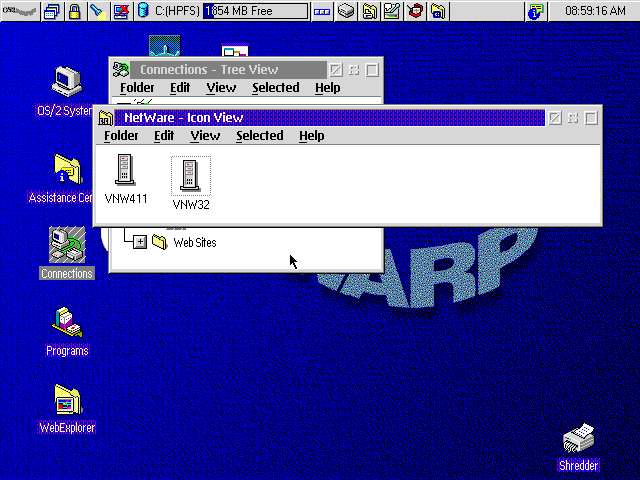Click the information assistance icon near clock
Viewport: 640px width, 480px height.
pos(536,11)
